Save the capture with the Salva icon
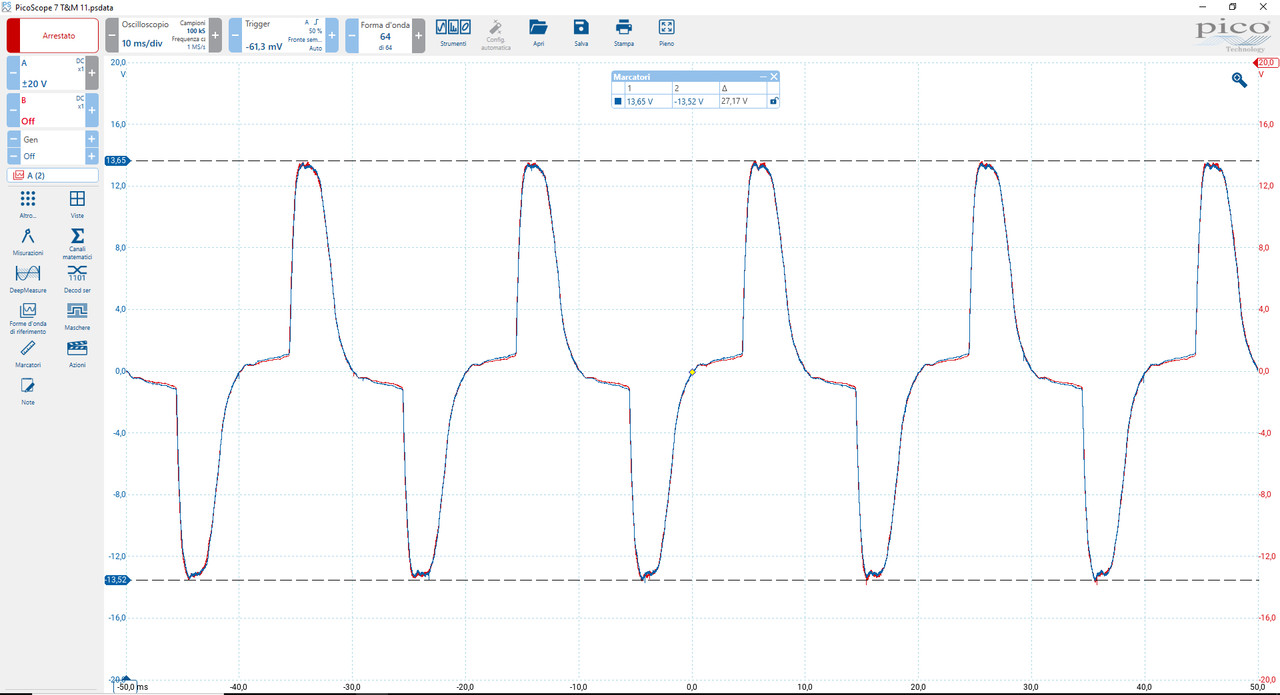The height and width of the screenshot is (695, 1280). (581, 32)
